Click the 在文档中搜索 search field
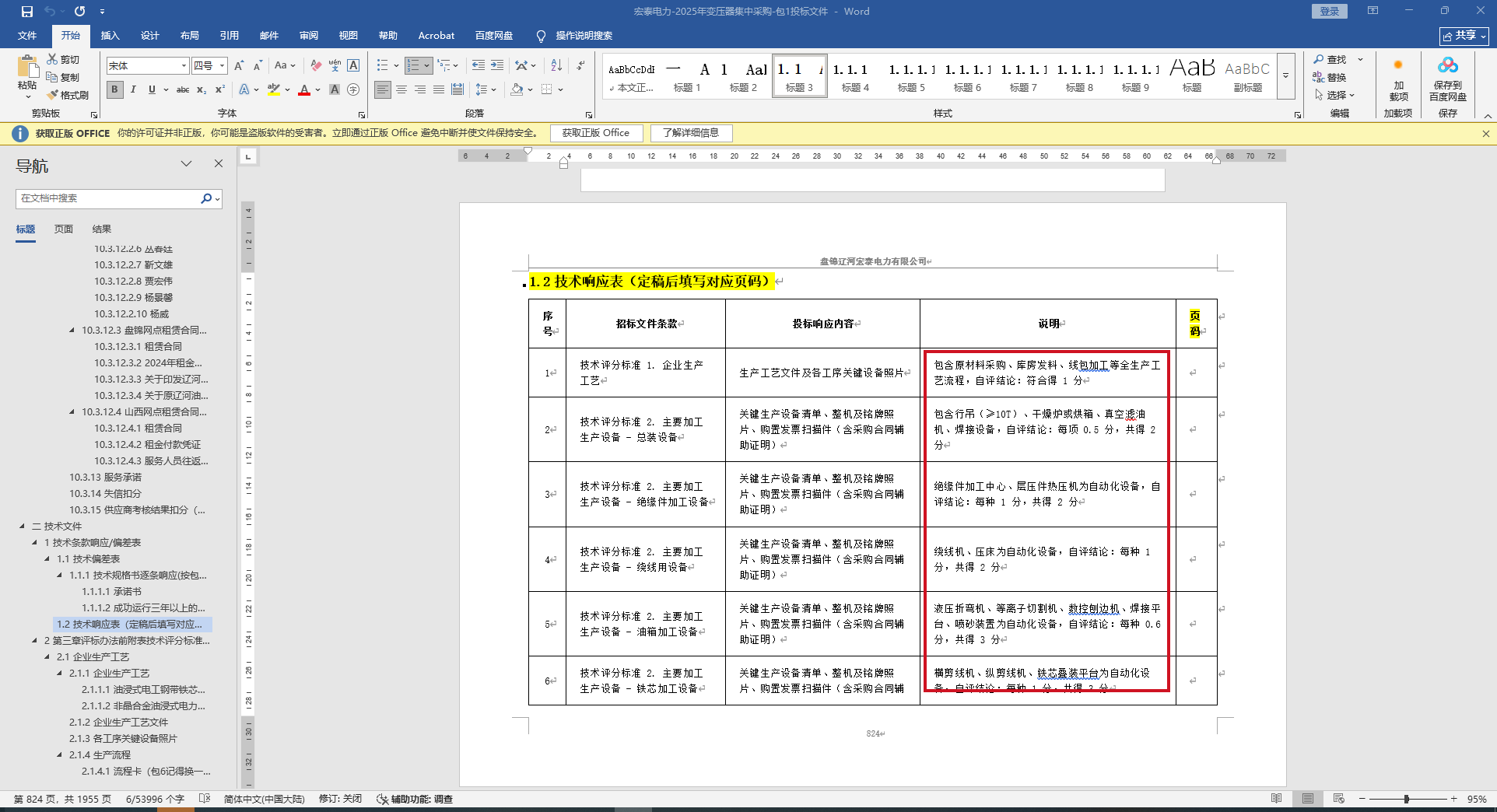The height and width of the screenshot is (812, 1497). coord(108,198)
